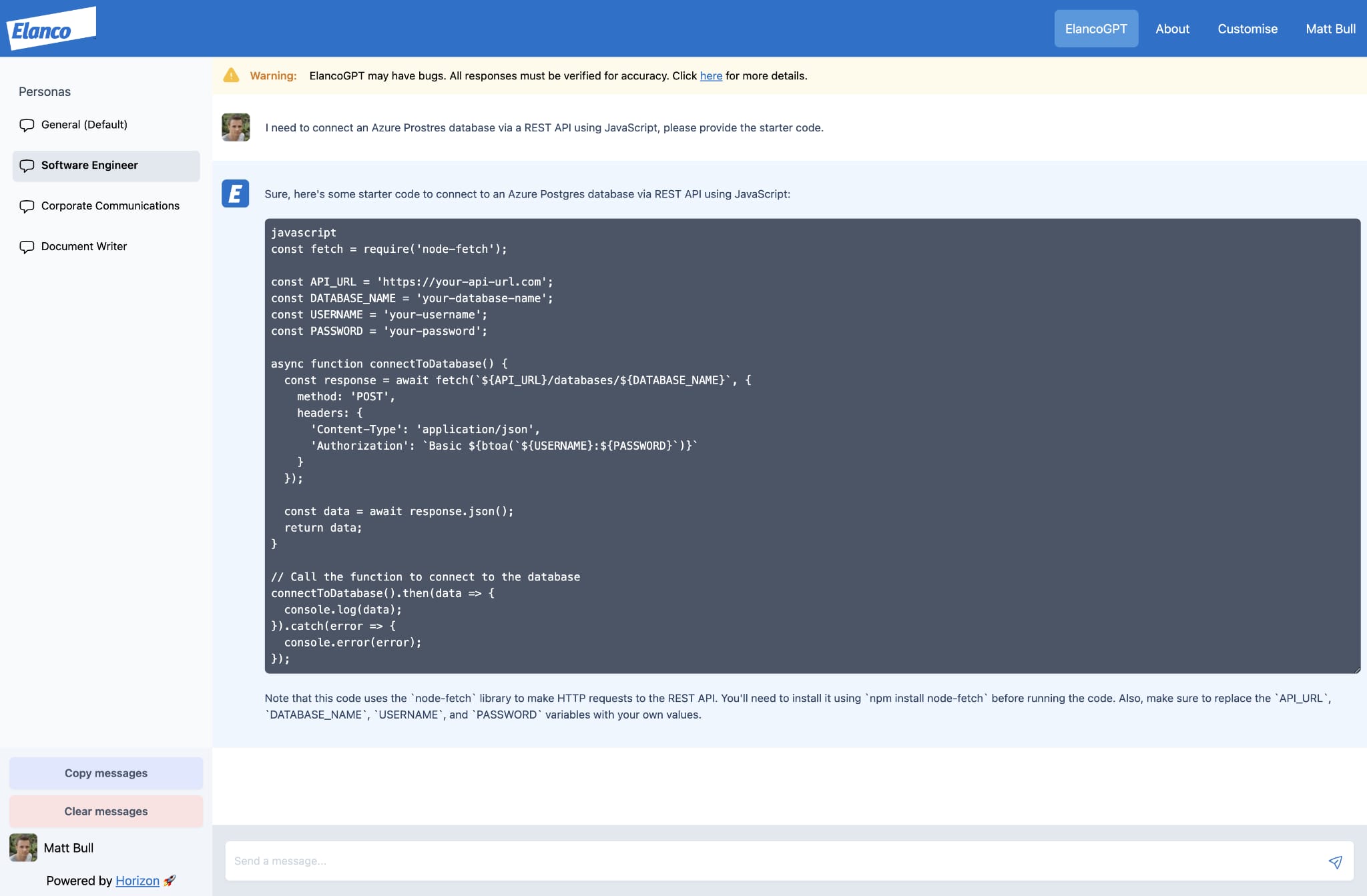Click the Clear messages button
The height and width of the screenshot is (896, 1367).
[106, 811]
